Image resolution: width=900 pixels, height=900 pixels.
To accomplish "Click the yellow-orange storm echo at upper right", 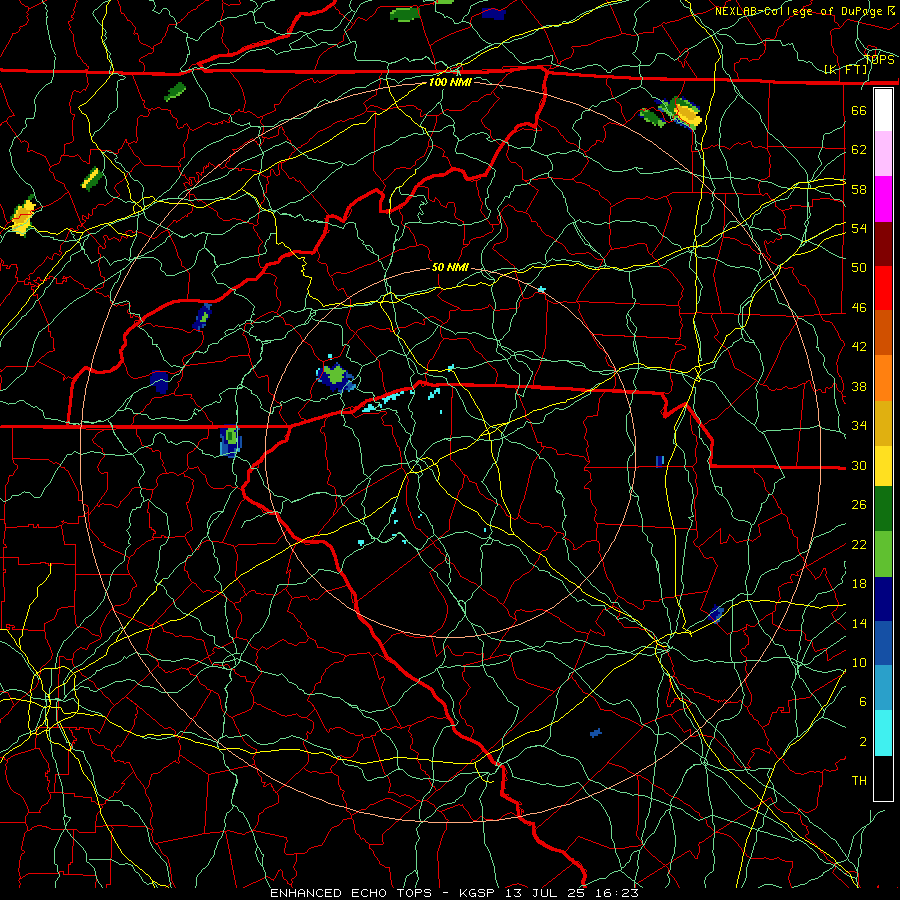I will (685, 112).
